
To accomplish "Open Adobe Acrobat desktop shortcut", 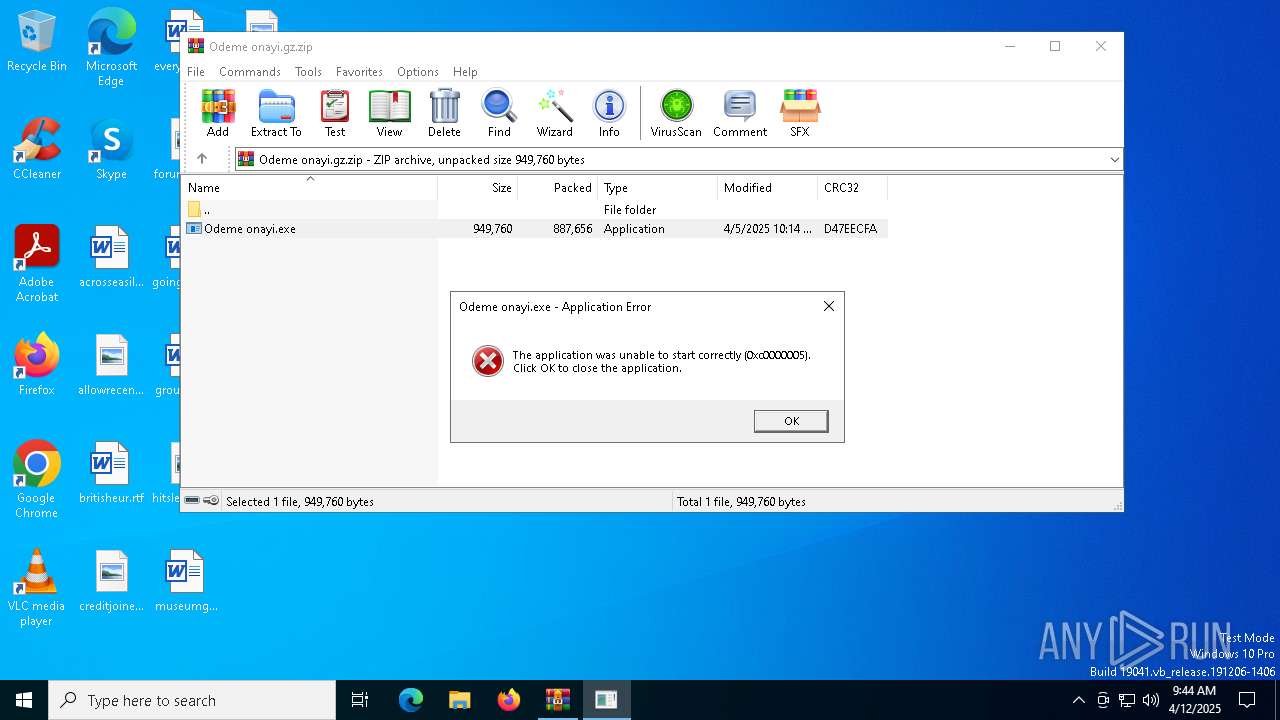I will [37, 264].
